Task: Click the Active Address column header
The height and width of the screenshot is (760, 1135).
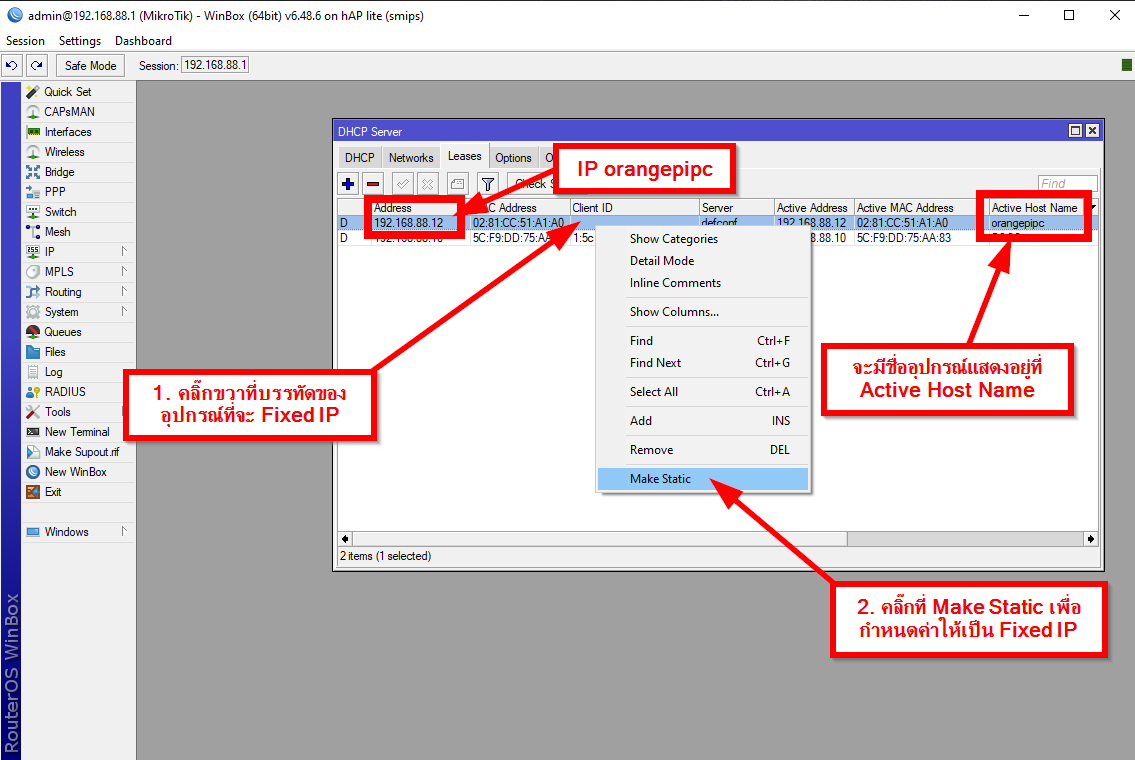Action: click(x=814, y=208)
